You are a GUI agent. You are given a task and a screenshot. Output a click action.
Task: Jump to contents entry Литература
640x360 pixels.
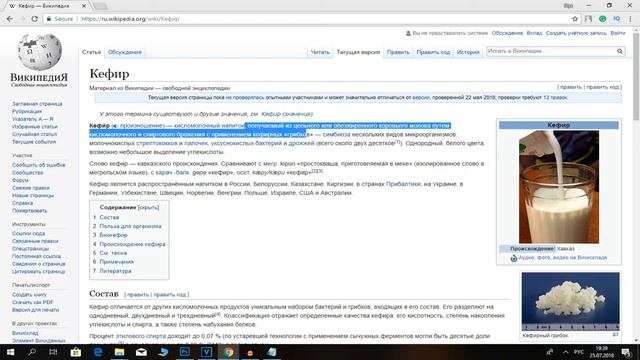pyautogui.click(x=115, y=271)
